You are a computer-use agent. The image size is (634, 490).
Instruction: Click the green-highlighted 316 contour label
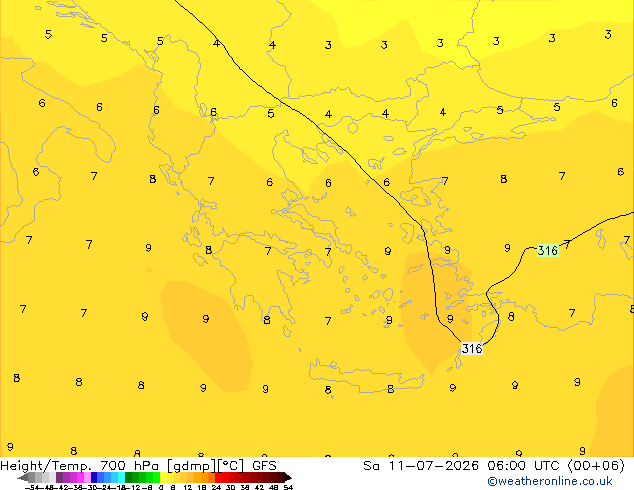(x=548, y=251)
